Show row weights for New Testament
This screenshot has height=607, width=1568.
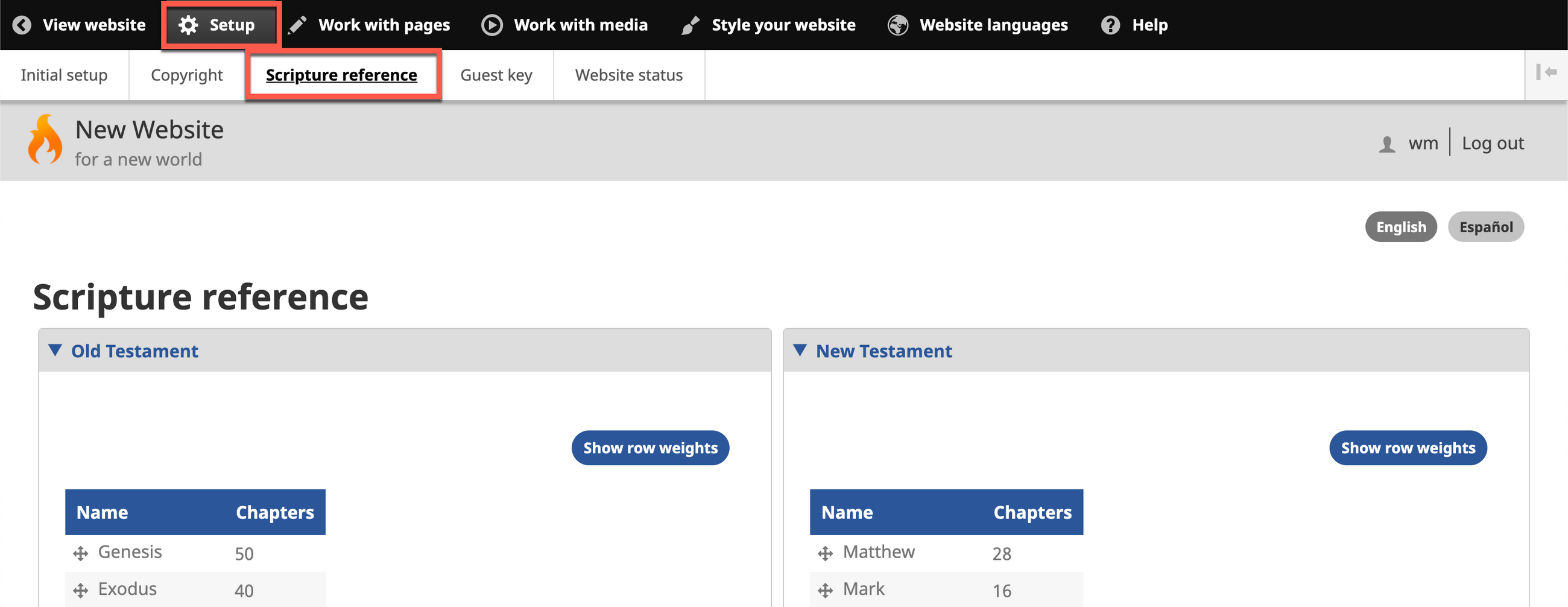pos(1408,448)
